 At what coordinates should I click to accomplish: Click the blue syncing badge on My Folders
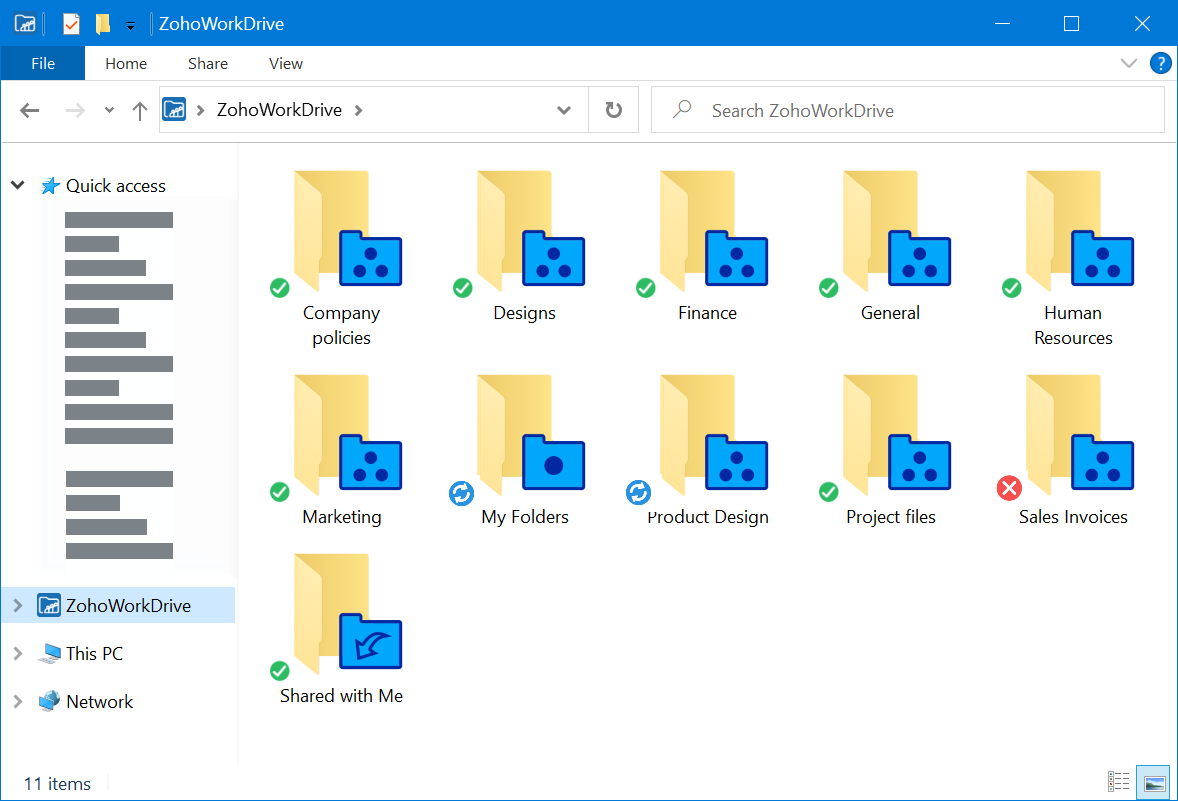pyautogui.click(x=461, y=493)
